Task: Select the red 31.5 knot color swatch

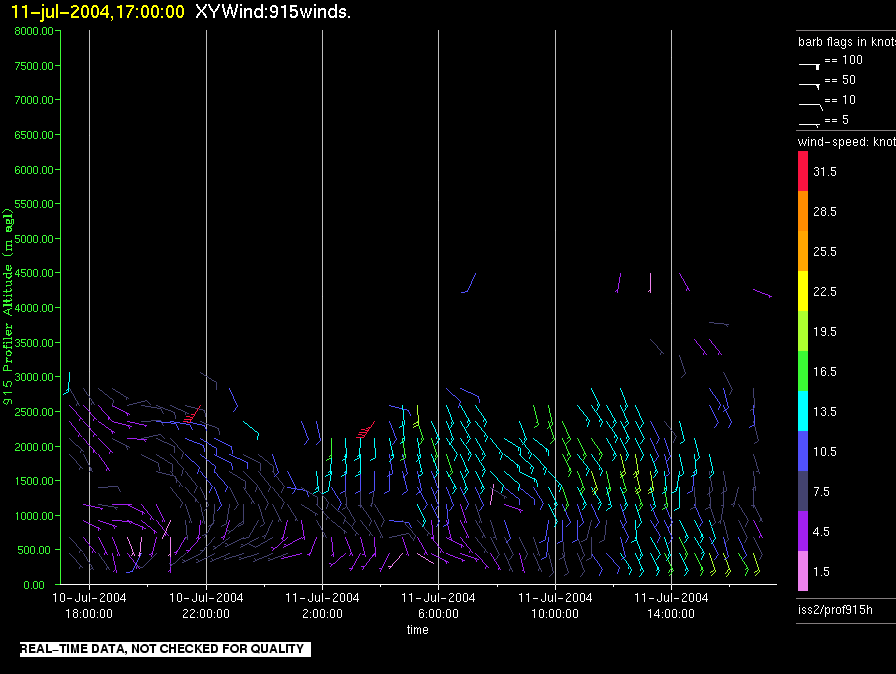Action: coord(803,171)
